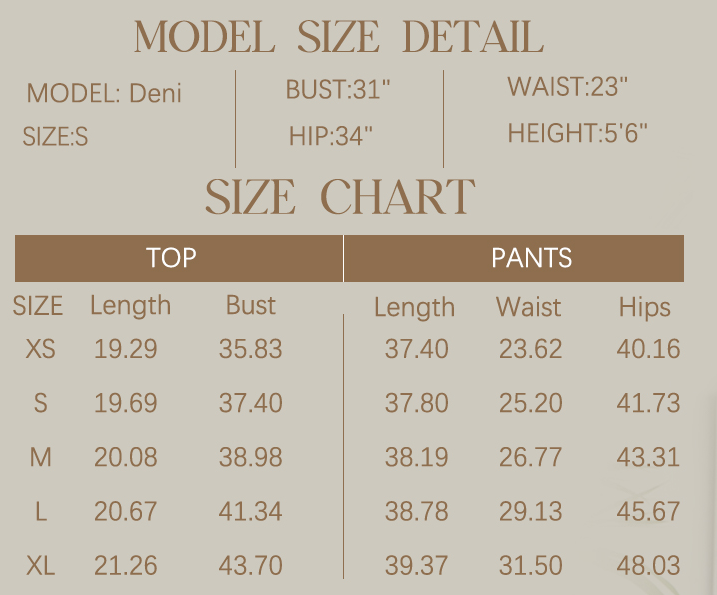The image size is (717, 595).
Task: Click the Waist column header
Action: coord(528,307)
